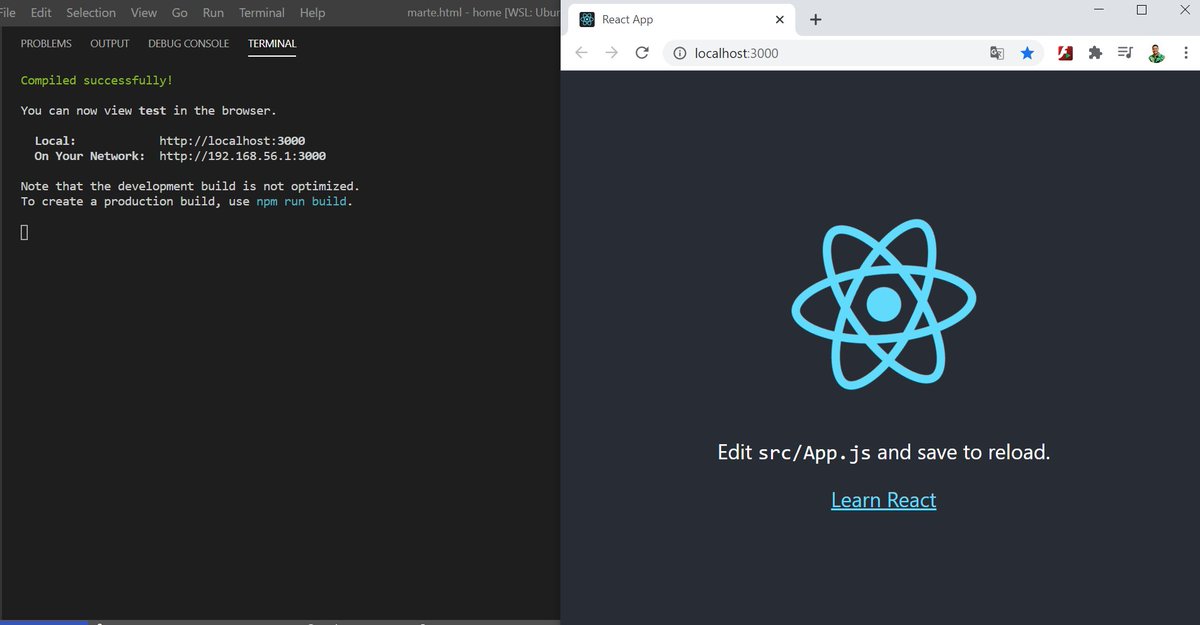Image resolution: width=1200 pixels, height=625 pixels.
Task: Switch to the OUTPUT panel tab
Action: point(110,44)
